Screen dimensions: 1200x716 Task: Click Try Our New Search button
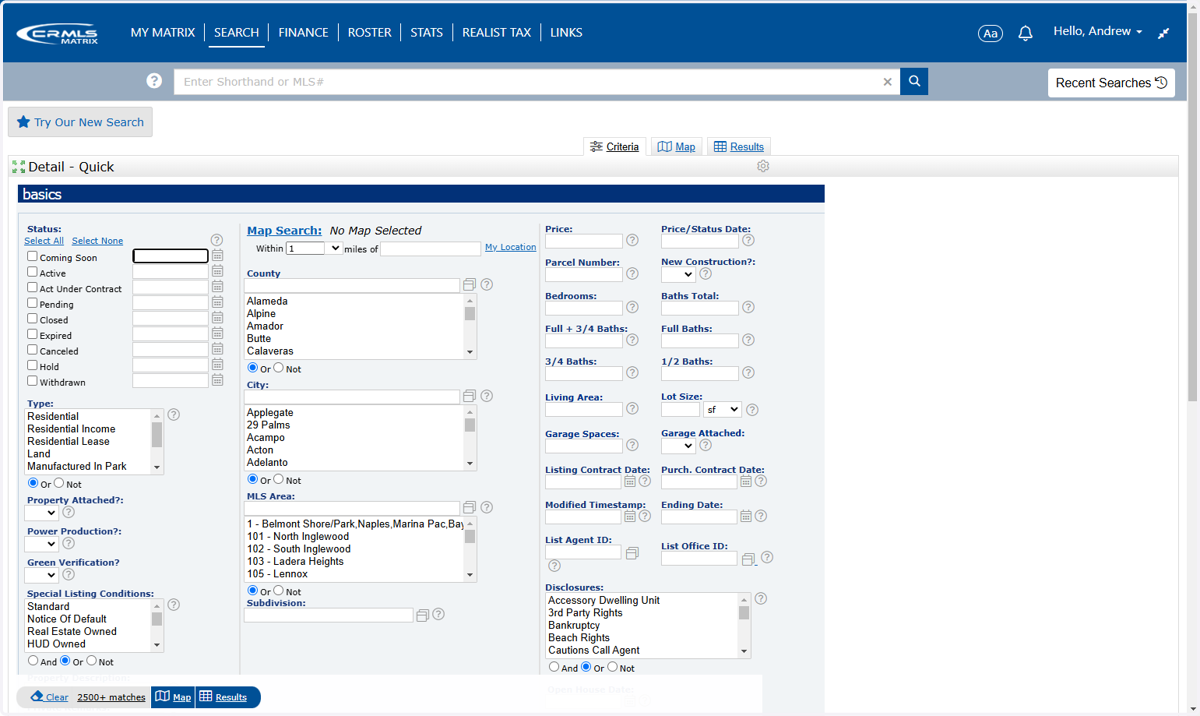(x=80, y=122)
